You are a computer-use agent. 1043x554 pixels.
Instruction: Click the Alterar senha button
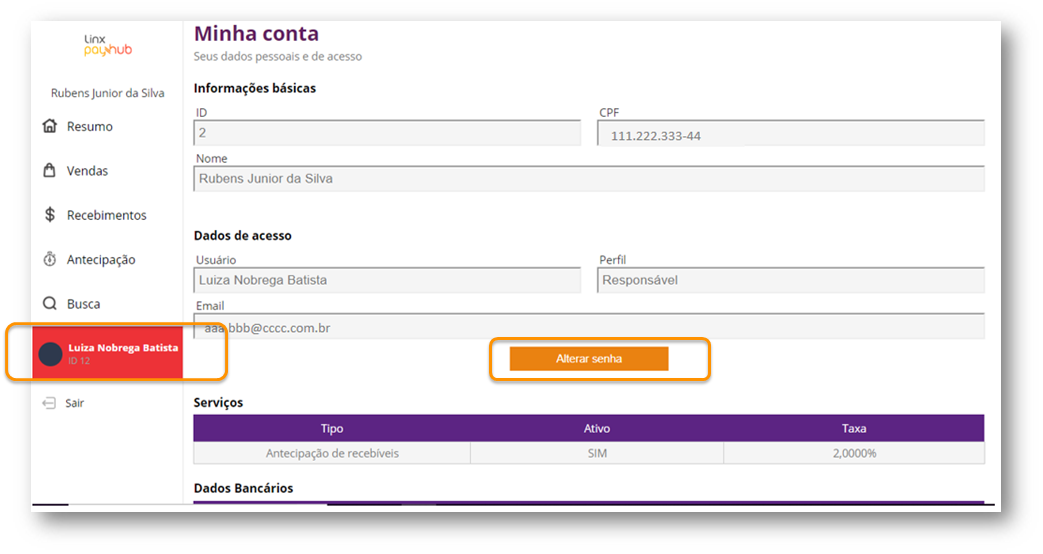point(589,358)
